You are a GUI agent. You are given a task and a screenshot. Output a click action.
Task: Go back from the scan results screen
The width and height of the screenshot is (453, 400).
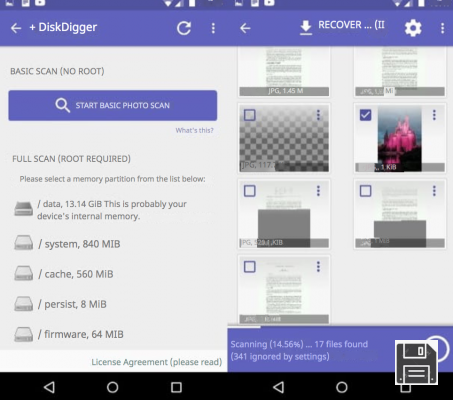[245, 28]
